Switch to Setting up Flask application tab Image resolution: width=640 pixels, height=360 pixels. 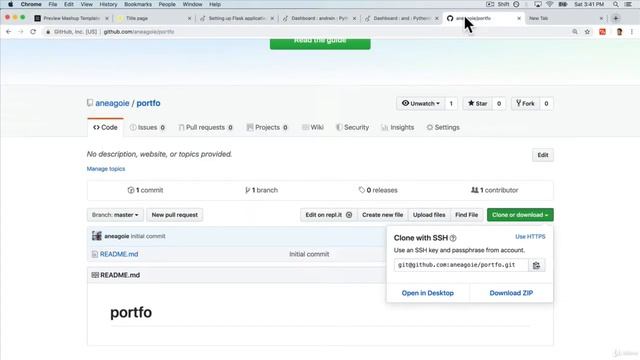237,18
